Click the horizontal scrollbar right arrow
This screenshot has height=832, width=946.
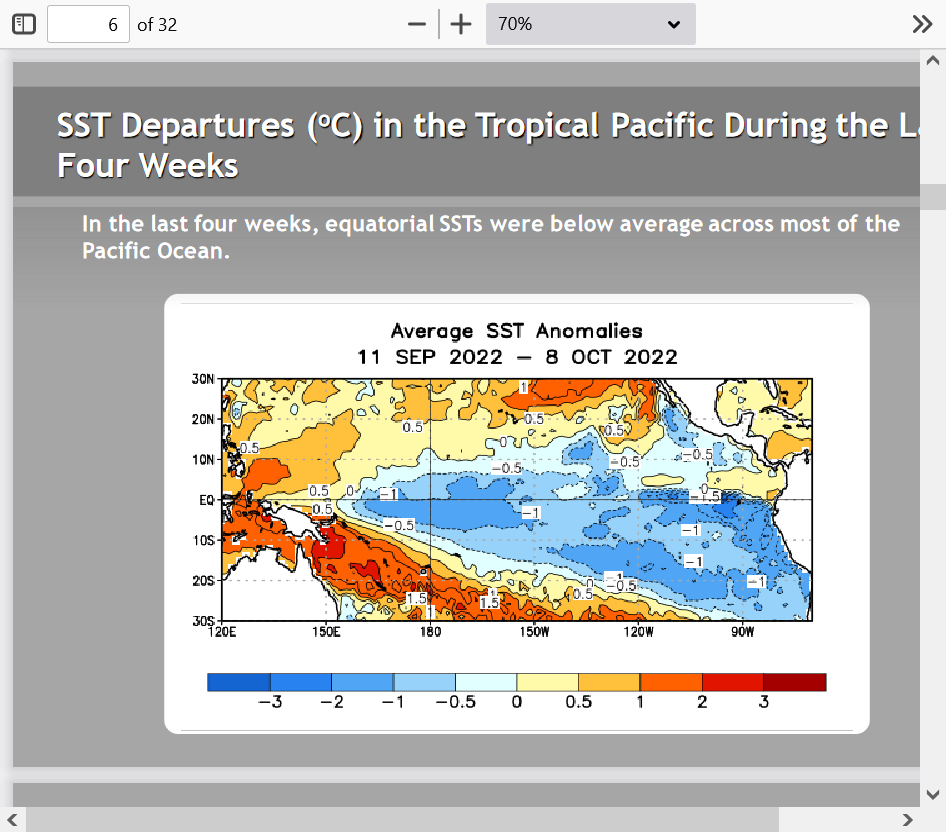(x=907, y=820)
